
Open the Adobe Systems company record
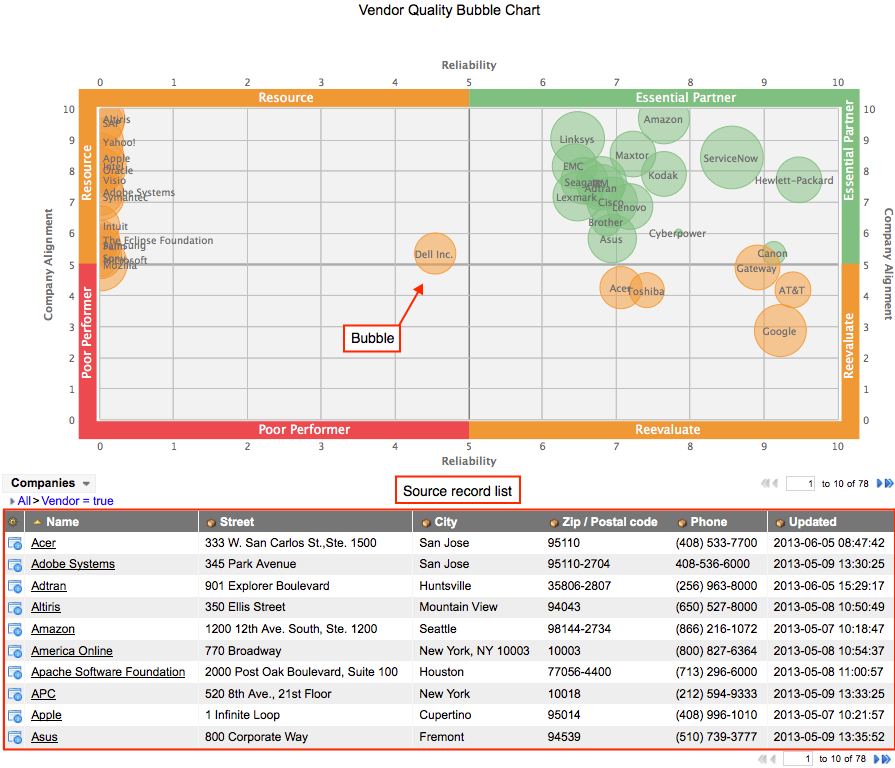[x=73, y=564]
